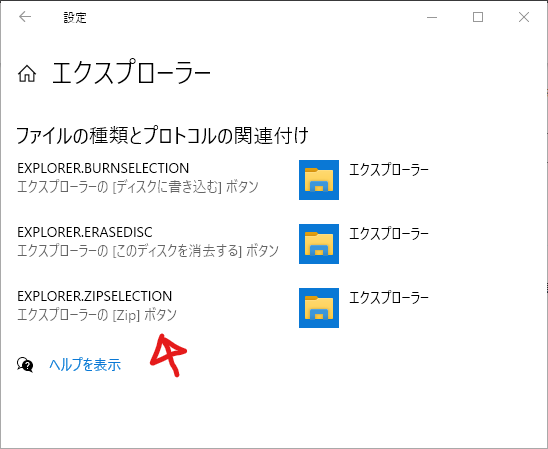The image size is (548, 449).
Task: Select the EXPLORER.BURNSELECTION association label
Action: click(x=103, y=168)
